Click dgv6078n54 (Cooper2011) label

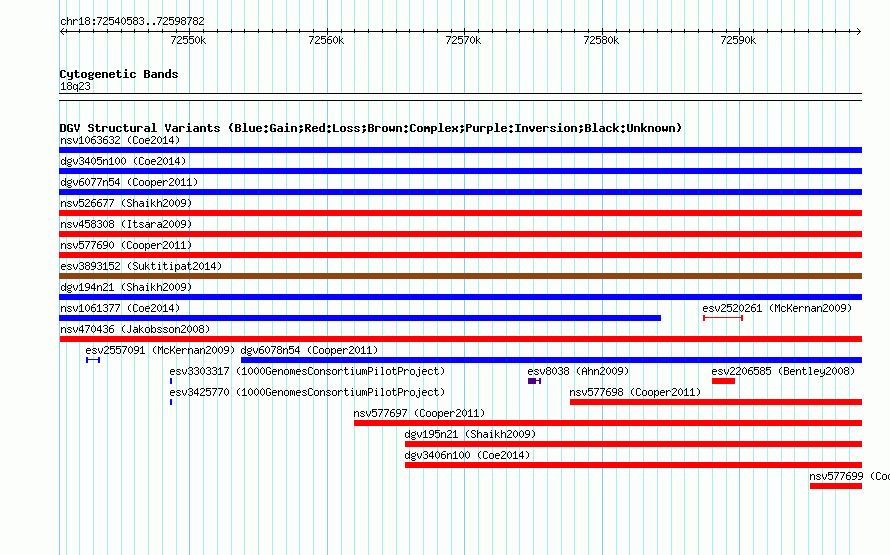pos(309,350)
